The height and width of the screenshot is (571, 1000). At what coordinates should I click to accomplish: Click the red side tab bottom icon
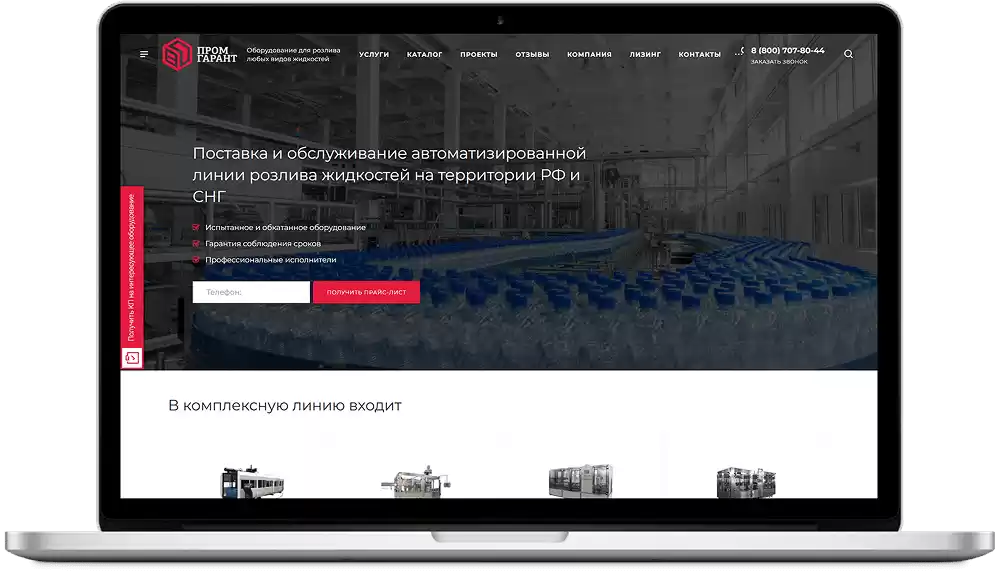coord(132,357)
